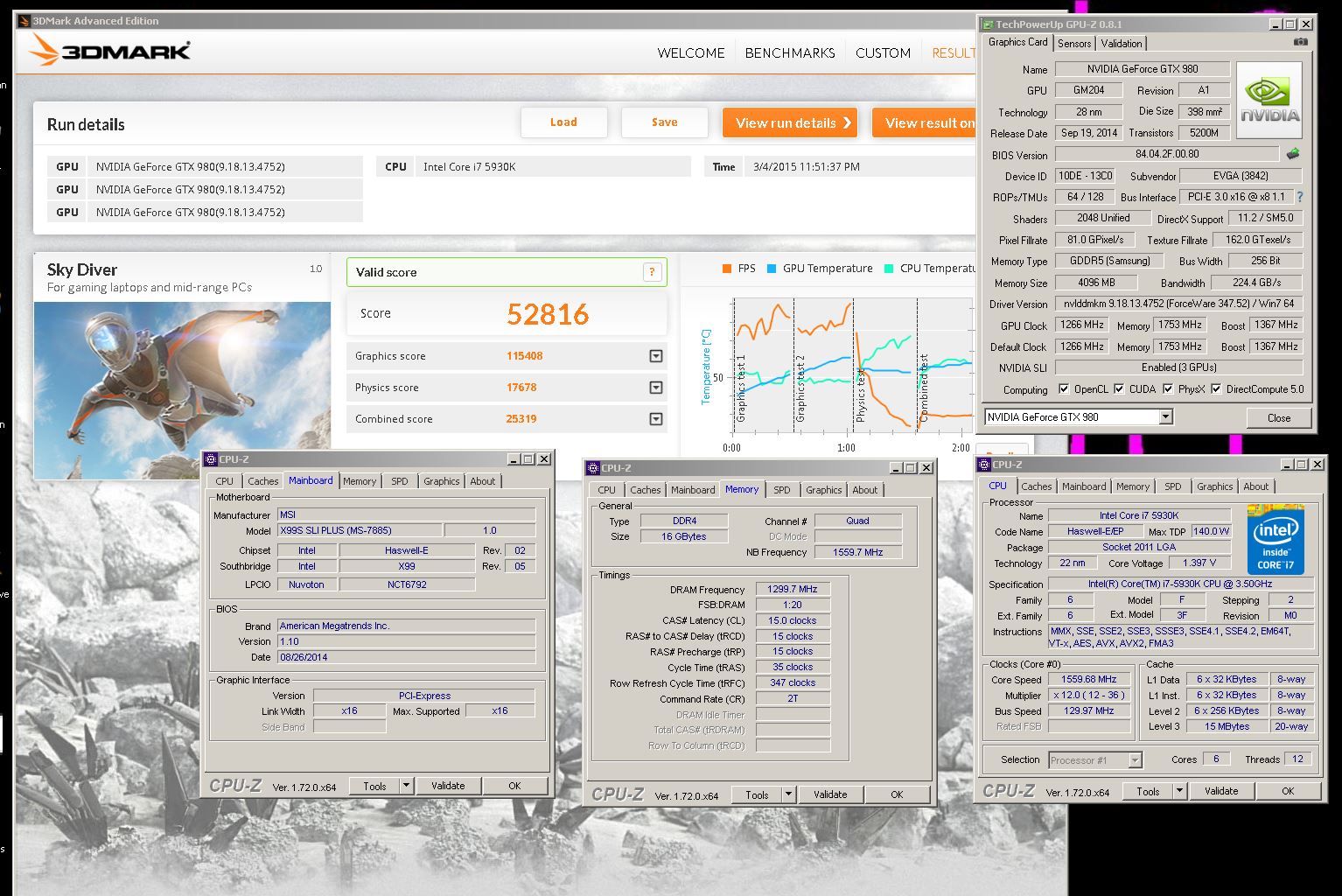The height and width of the screenshot is (896, 1342).
Task: Expand the Graphics score details
Action: (656, 356)
